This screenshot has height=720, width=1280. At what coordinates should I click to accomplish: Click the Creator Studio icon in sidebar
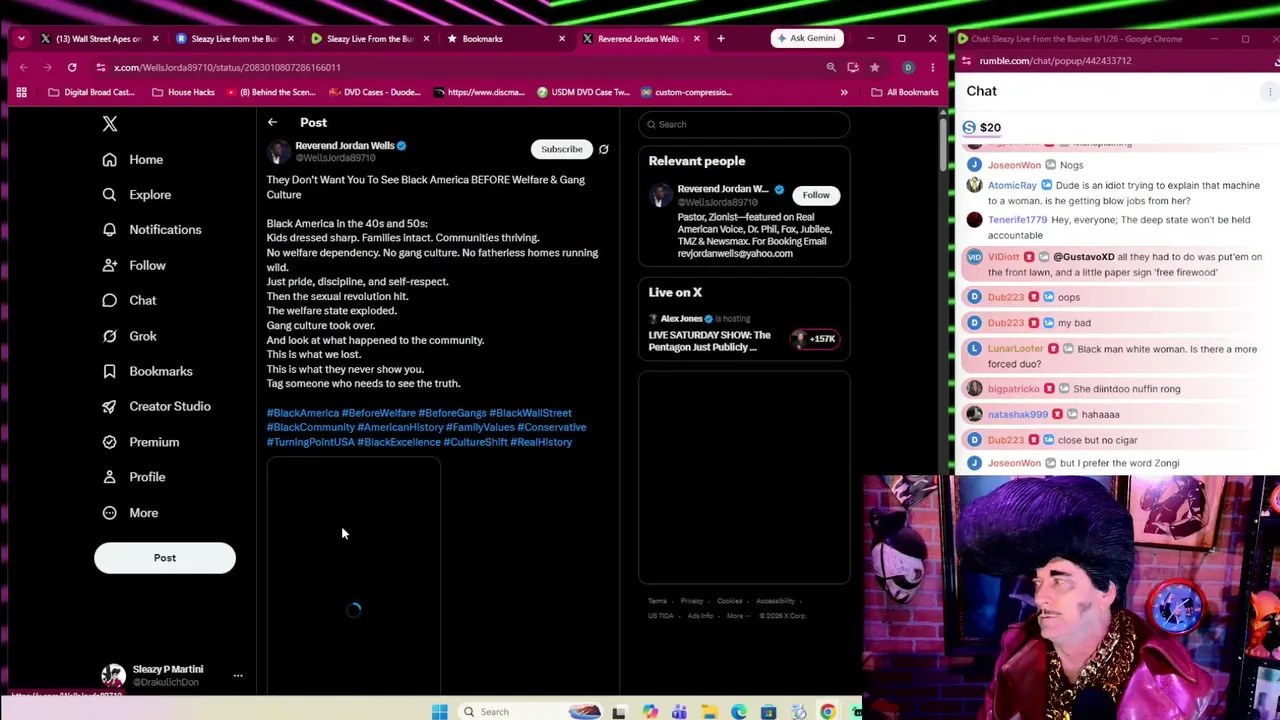pos(109,406)
